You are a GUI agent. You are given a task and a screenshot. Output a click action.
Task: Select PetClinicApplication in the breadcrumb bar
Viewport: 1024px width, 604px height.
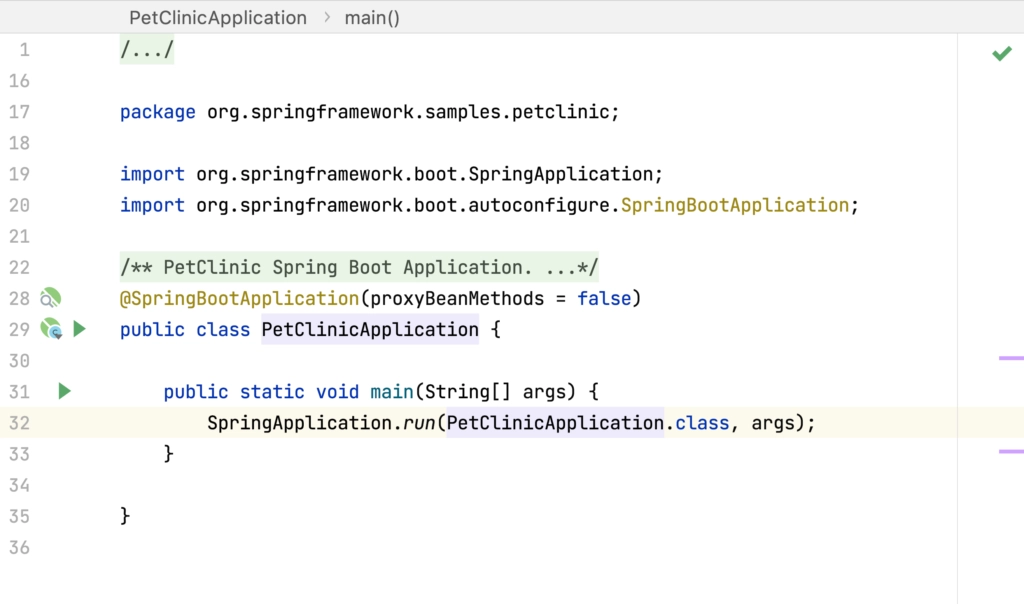point(217,18)
